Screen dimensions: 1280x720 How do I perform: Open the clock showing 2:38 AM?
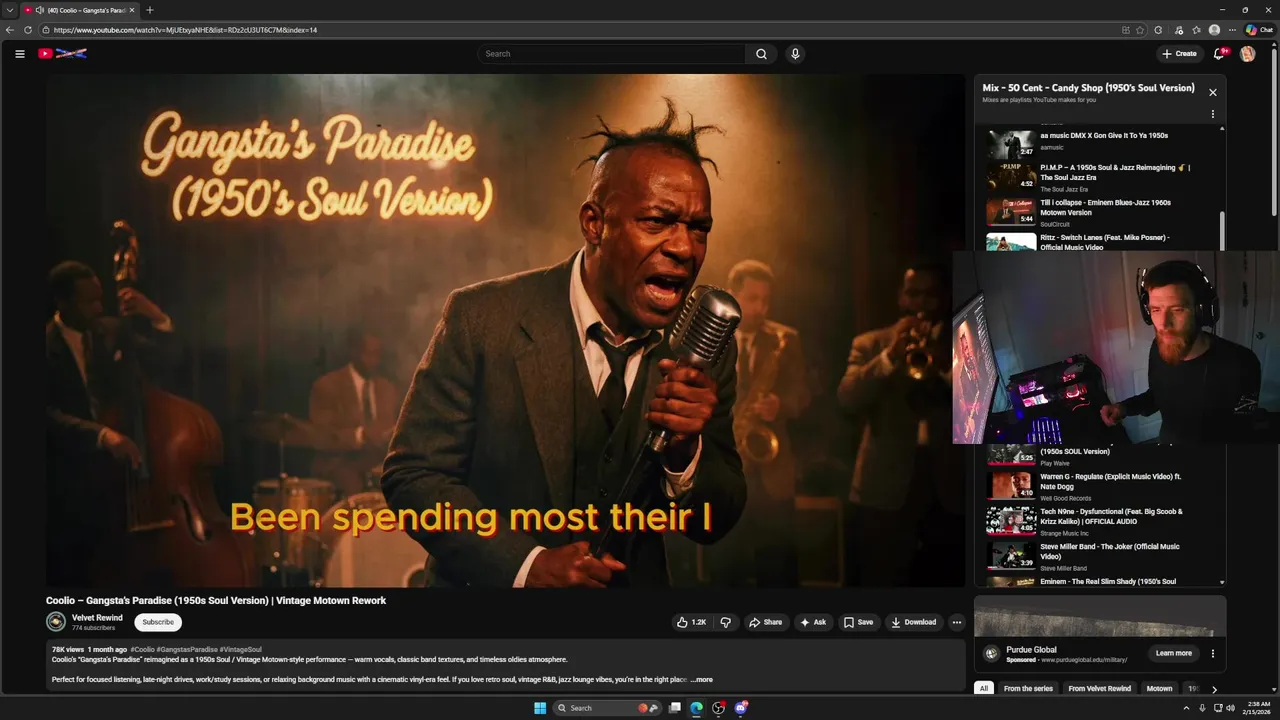click(1259, 708)
